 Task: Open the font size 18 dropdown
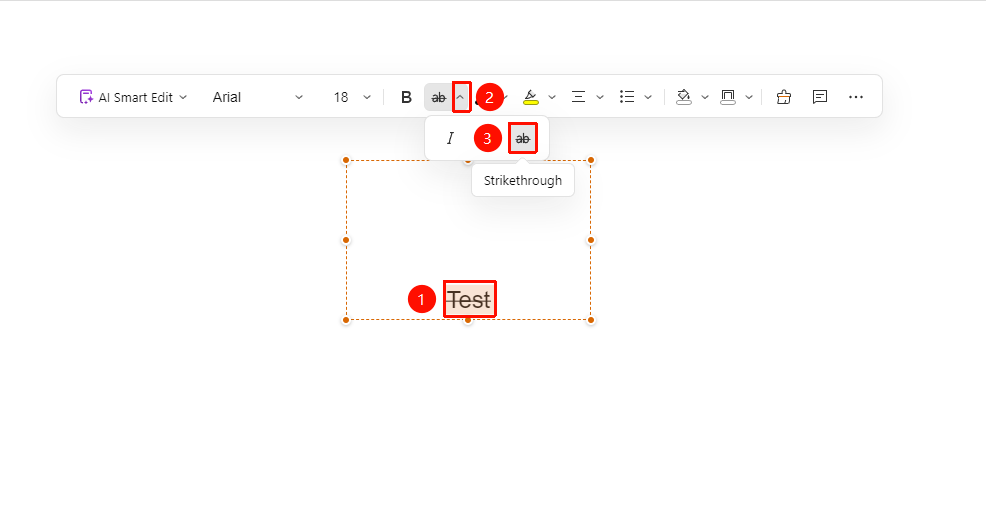pyautogui.click(x=352, y=97)
